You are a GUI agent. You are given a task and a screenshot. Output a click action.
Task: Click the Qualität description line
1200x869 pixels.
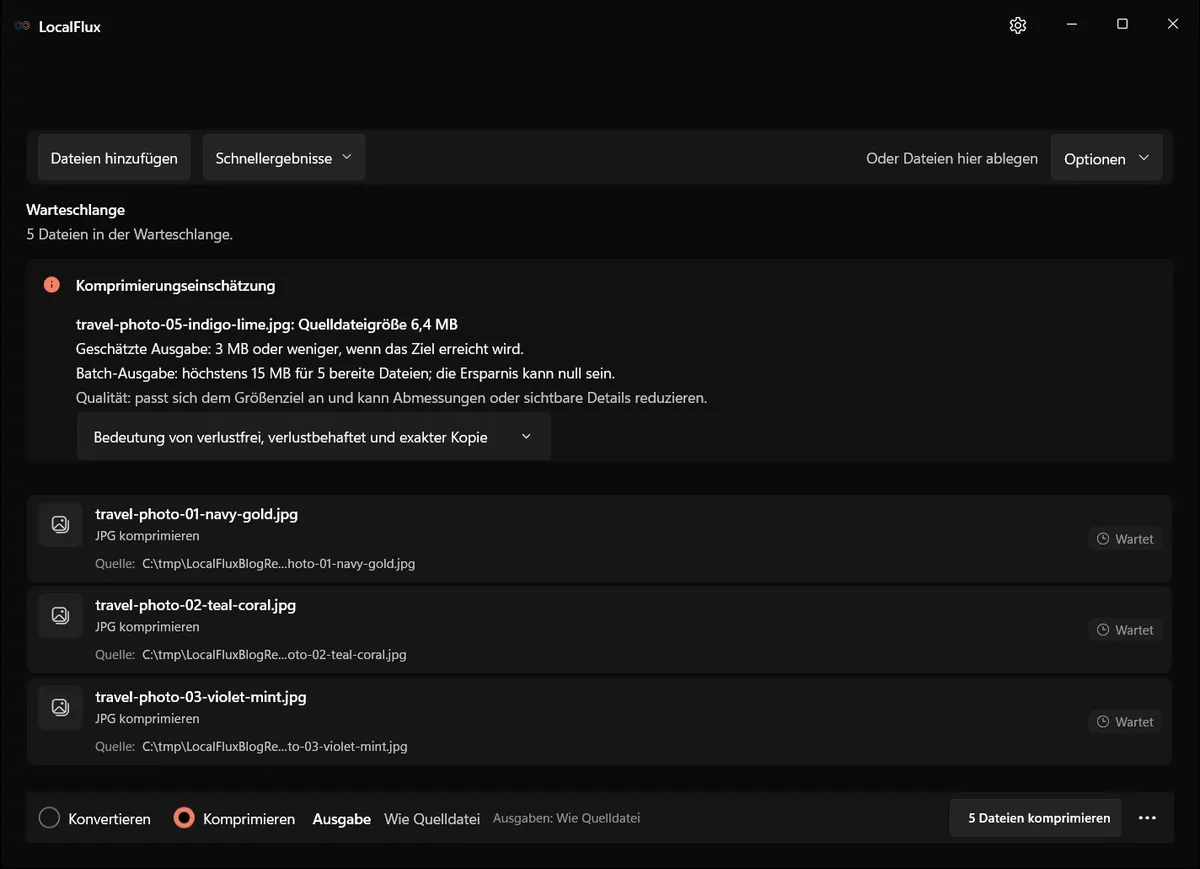pyautogui.click(x=391, y=397)
